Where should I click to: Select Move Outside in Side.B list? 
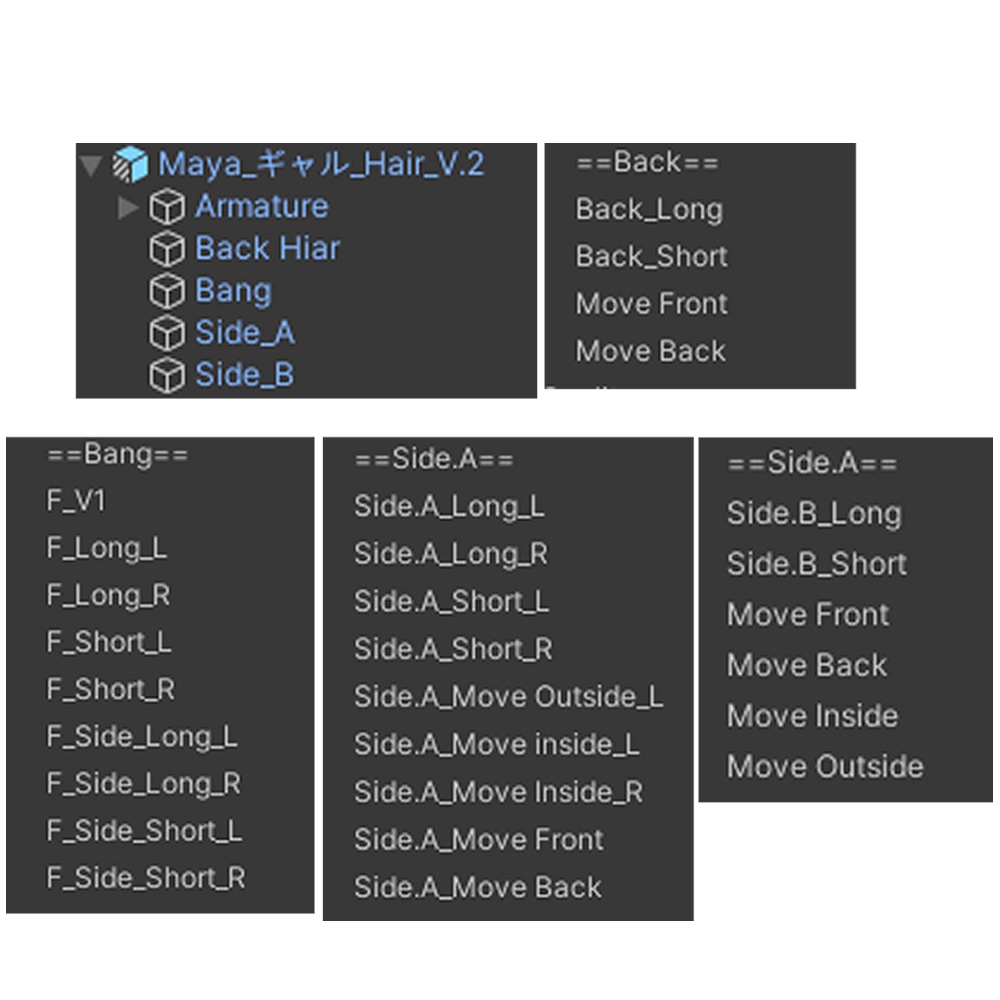(825, 766)
